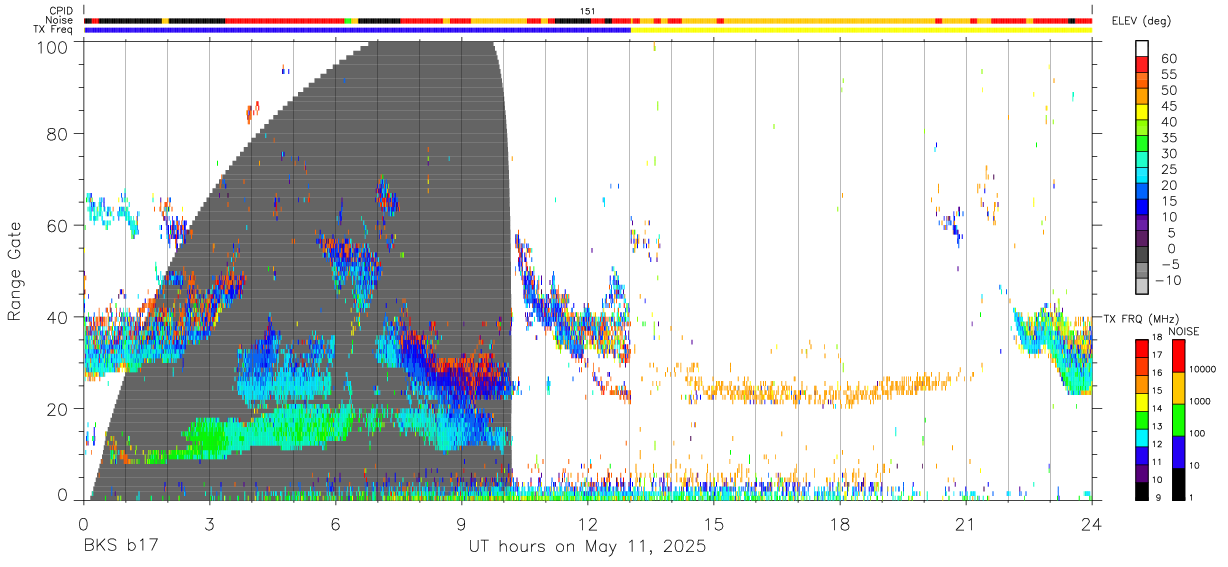1228x567 pixels.
Task: Click the white top segment of ELEV colorbar
Action: click(1142, 49)
